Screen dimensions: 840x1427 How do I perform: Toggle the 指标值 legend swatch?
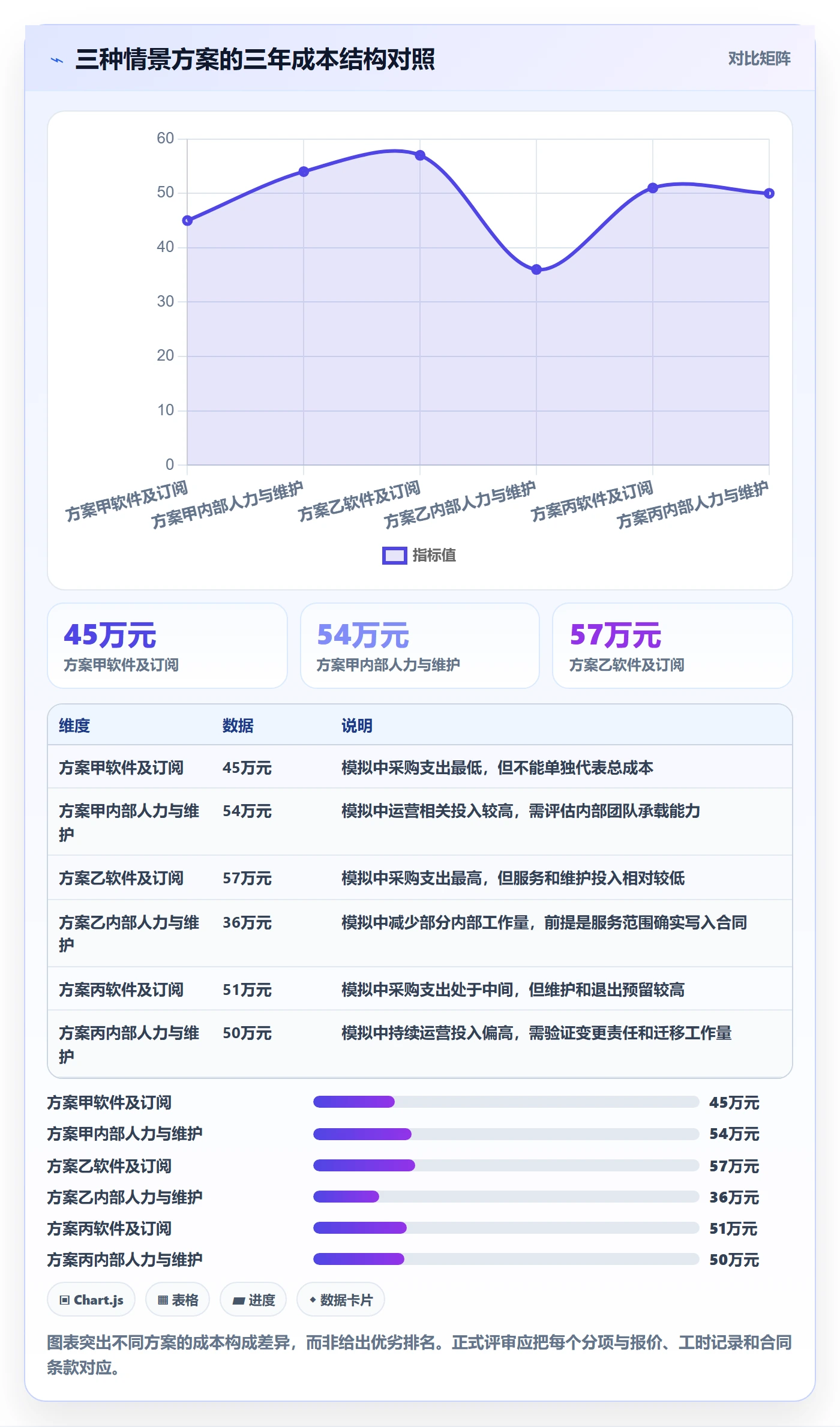click(x=394, y=556)
